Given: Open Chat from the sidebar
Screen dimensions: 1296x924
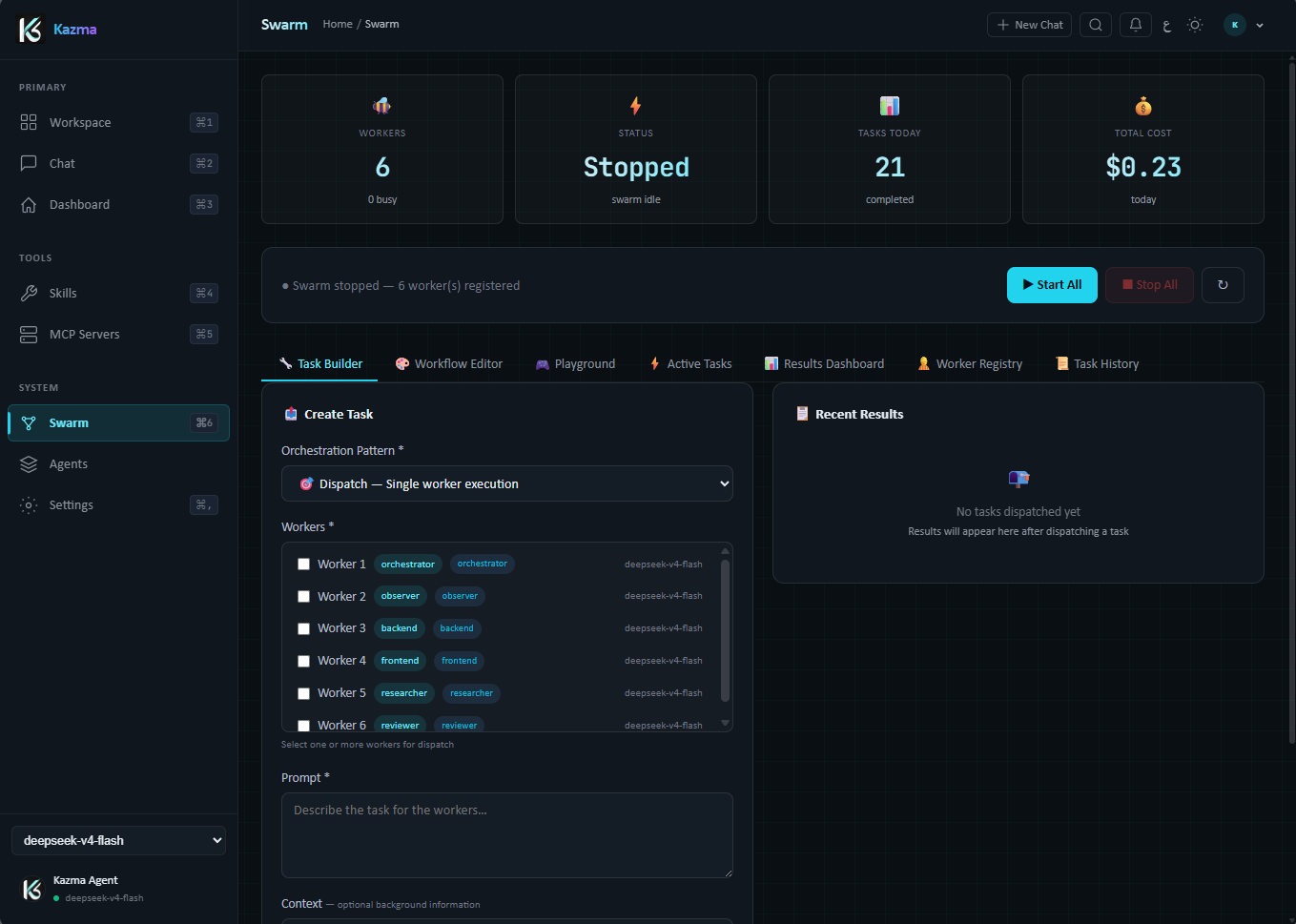Looking at the screenshot, I should pos(118,163).
